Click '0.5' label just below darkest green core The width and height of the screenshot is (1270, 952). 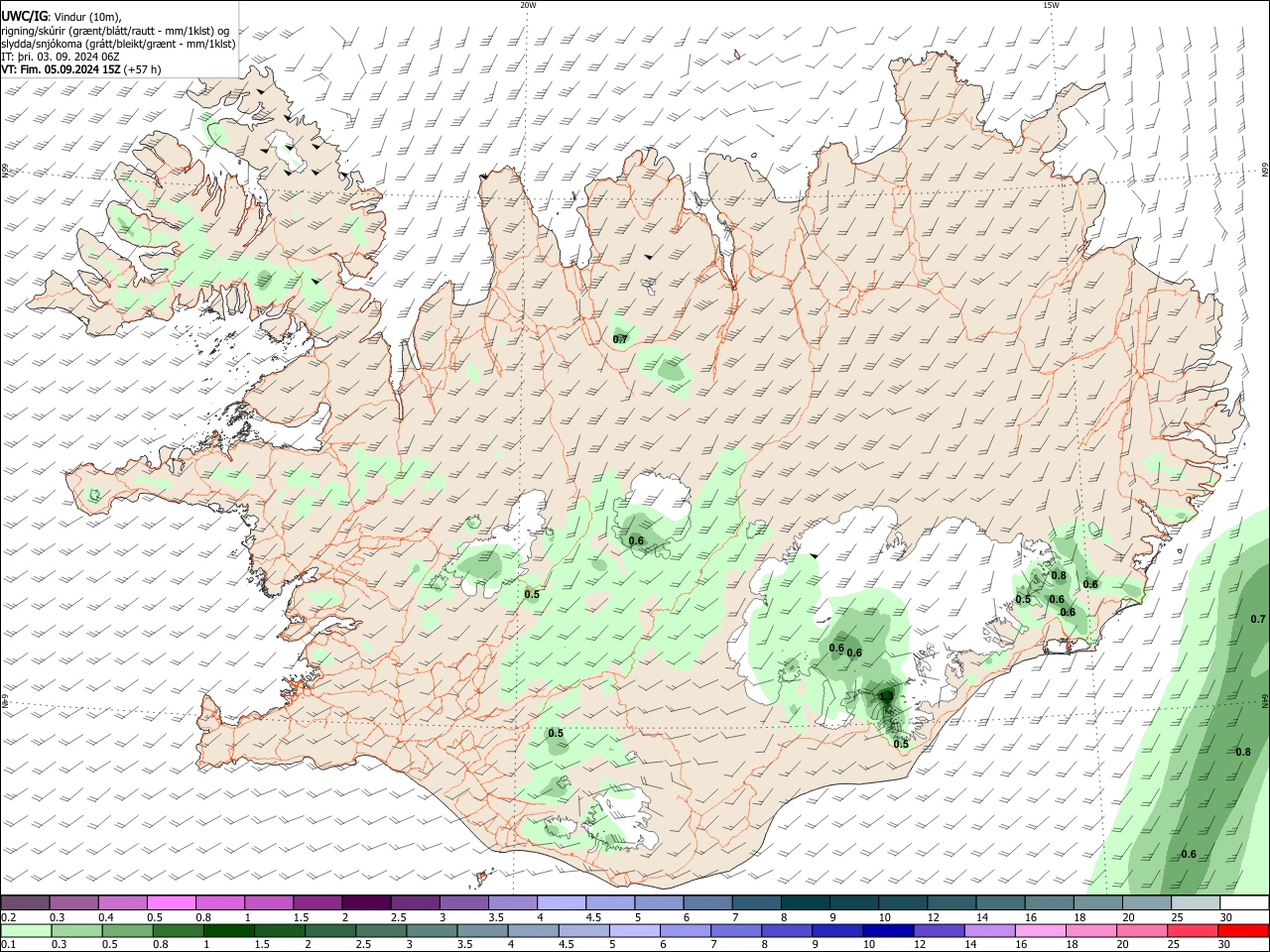901,744
